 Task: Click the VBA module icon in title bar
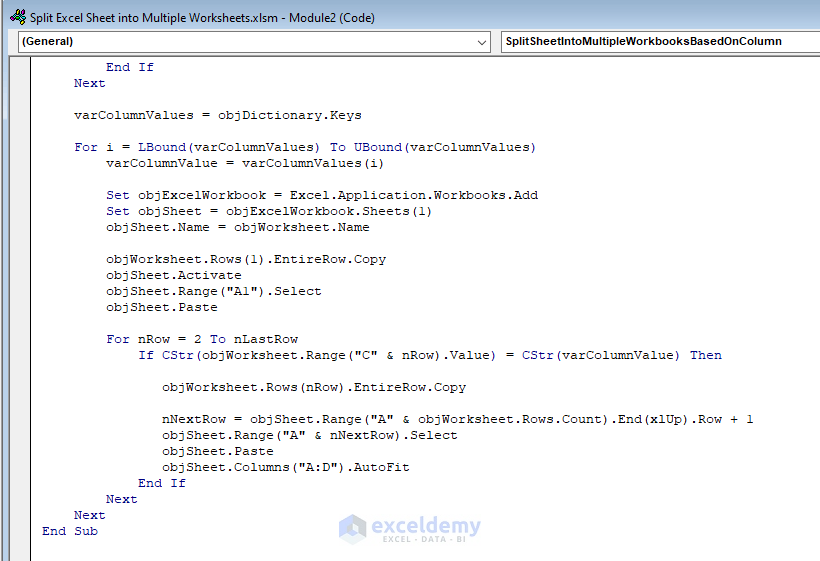(x=18, y=17)
